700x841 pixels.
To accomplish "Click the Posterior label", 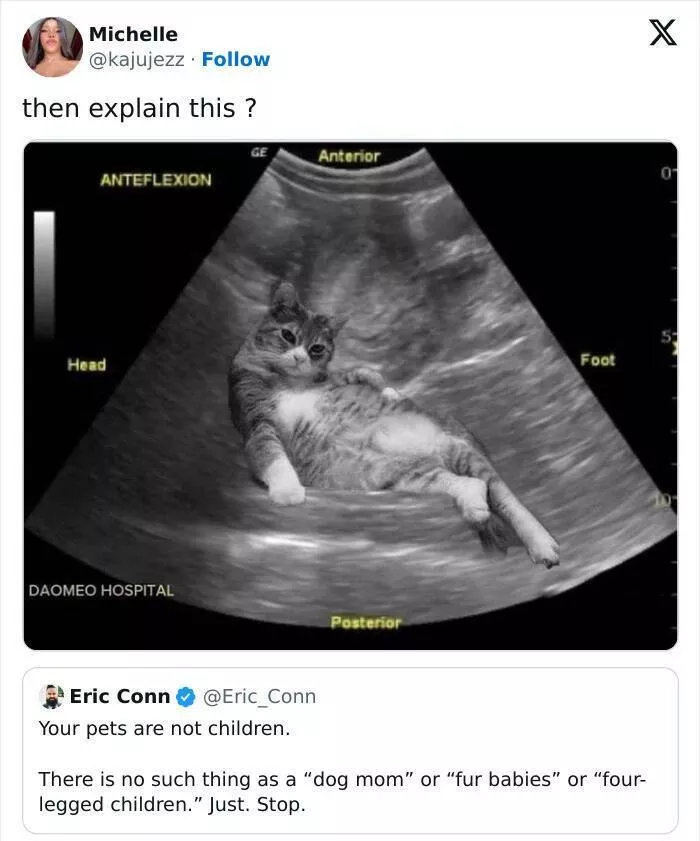I will [365, 622].
